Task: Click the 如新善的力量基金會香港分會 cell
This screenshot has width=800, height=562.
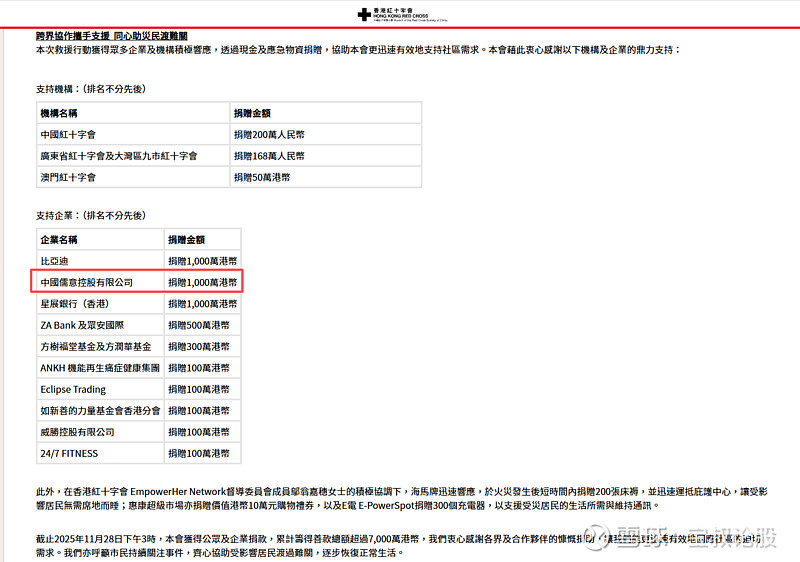Action: [100, 411]
